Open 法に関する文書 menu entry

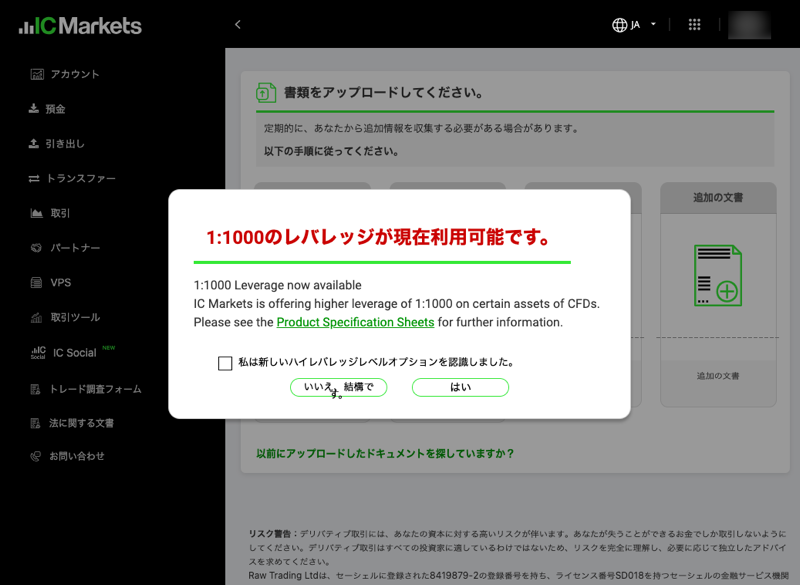81,423
